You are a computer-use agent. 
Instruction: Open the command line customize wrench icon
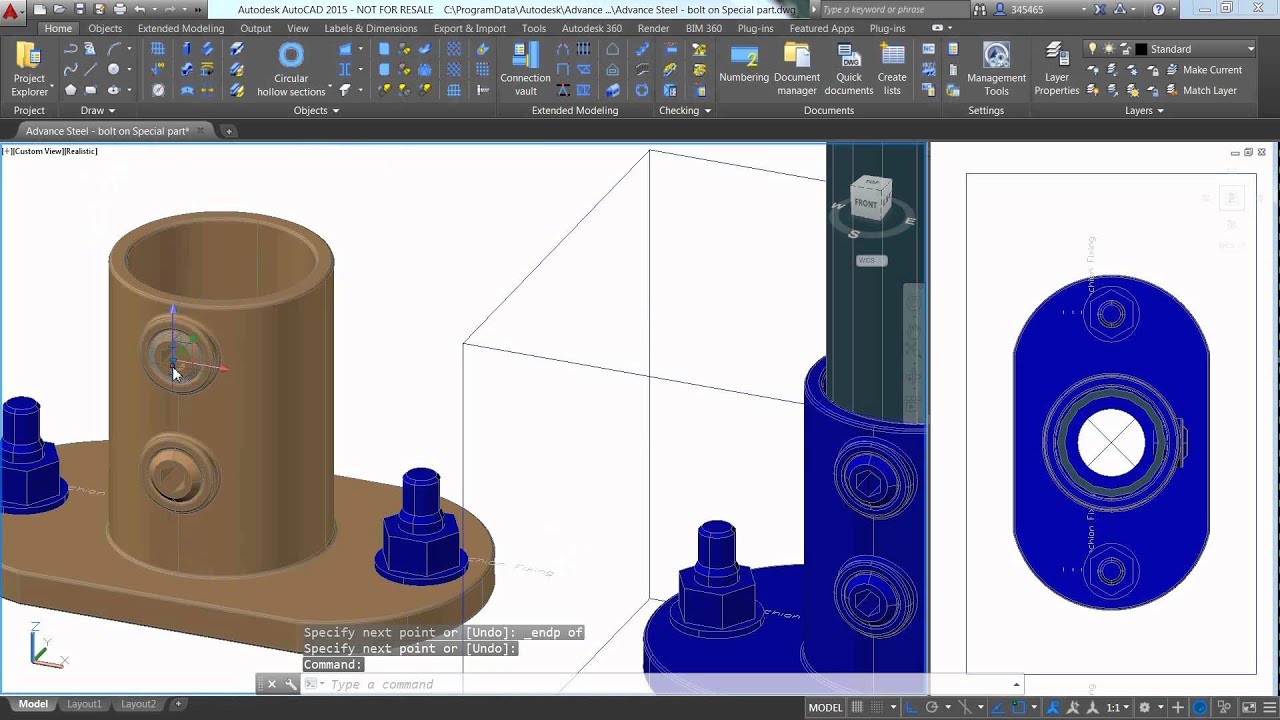point(291,684)
